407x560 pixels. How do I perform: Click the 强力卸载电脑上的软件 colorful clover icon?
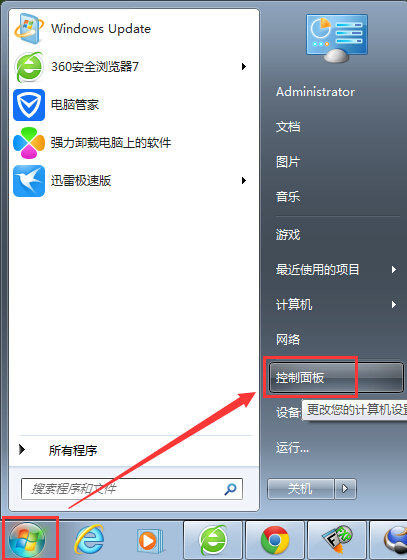click(x=29, y=143)
